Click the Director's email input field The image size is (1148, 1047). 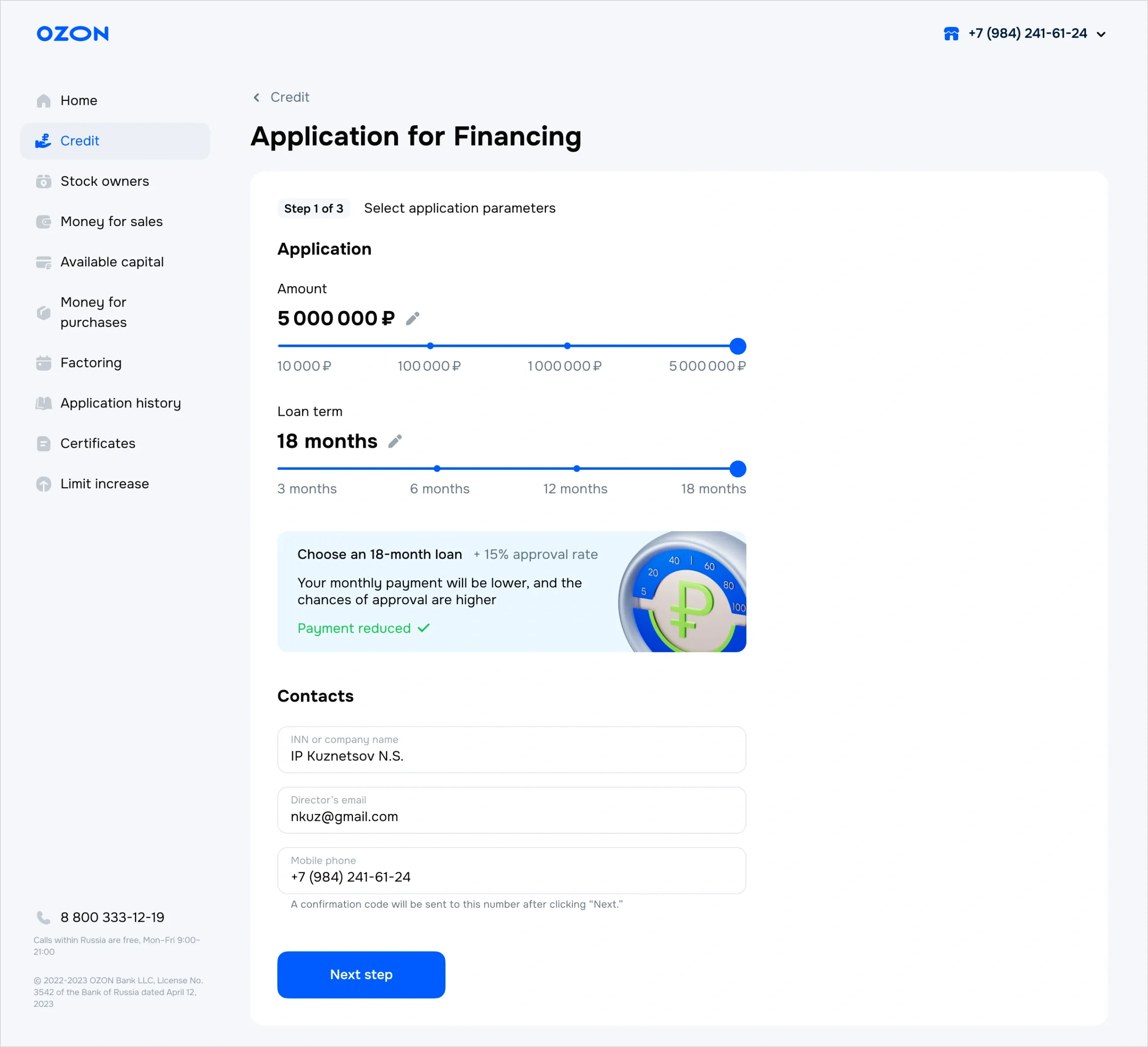point(511,810)
